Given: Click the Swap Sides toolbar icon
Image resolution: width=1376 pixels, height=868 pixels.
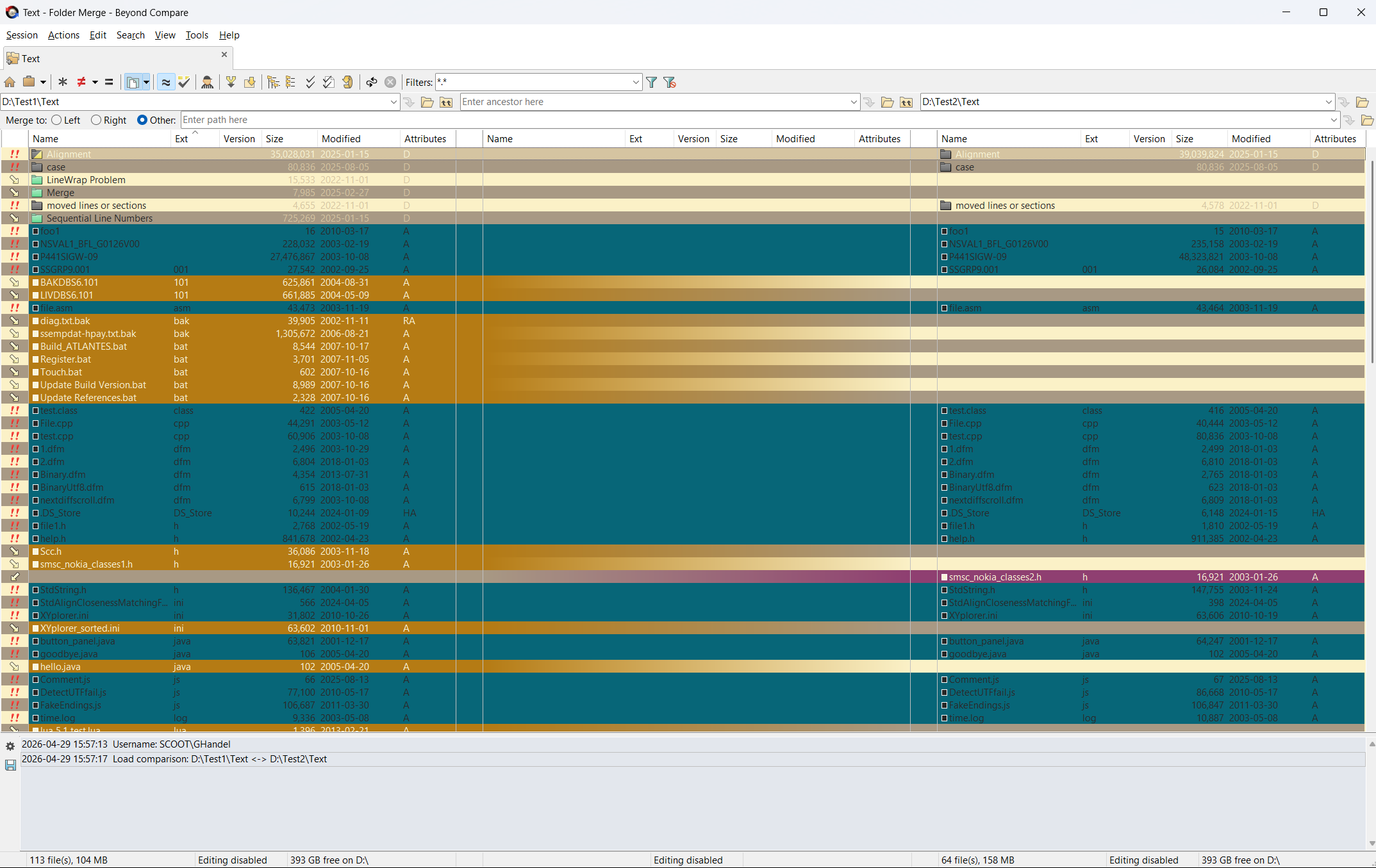Looking at the screenshot, I should click(x=372, y=82).
